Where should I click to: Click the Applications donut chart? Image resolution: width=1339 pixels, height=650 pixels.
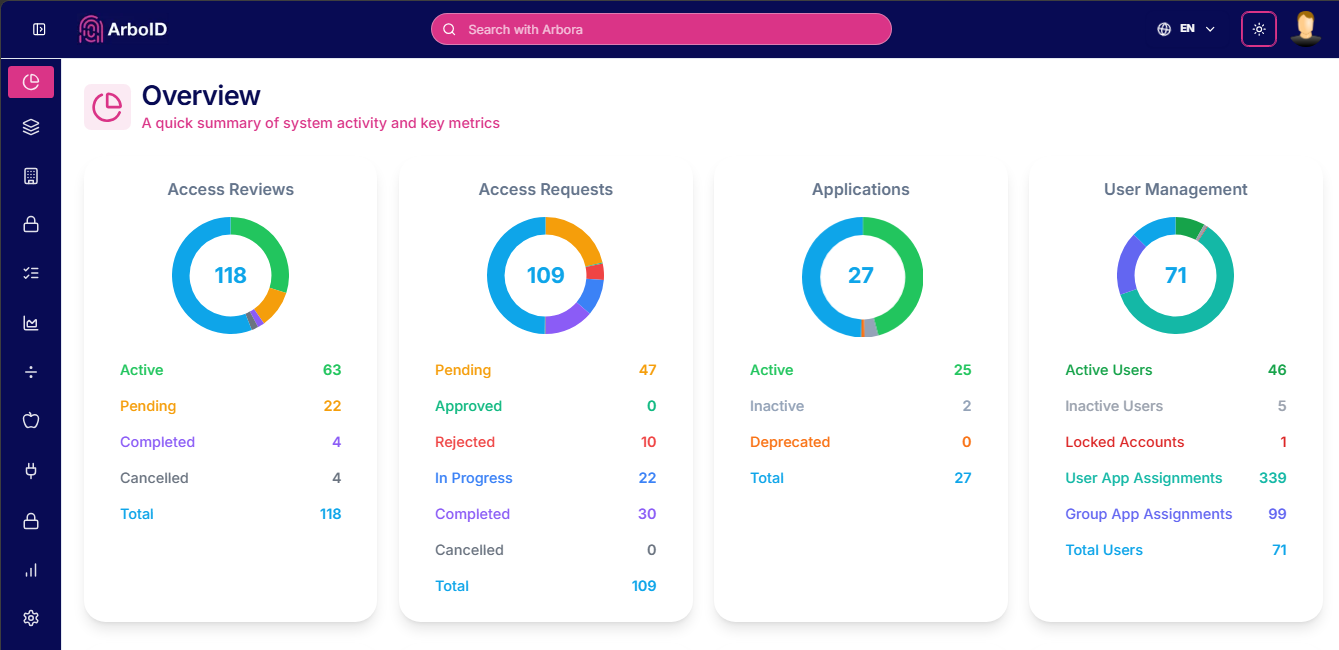click(x=861, y=276)
